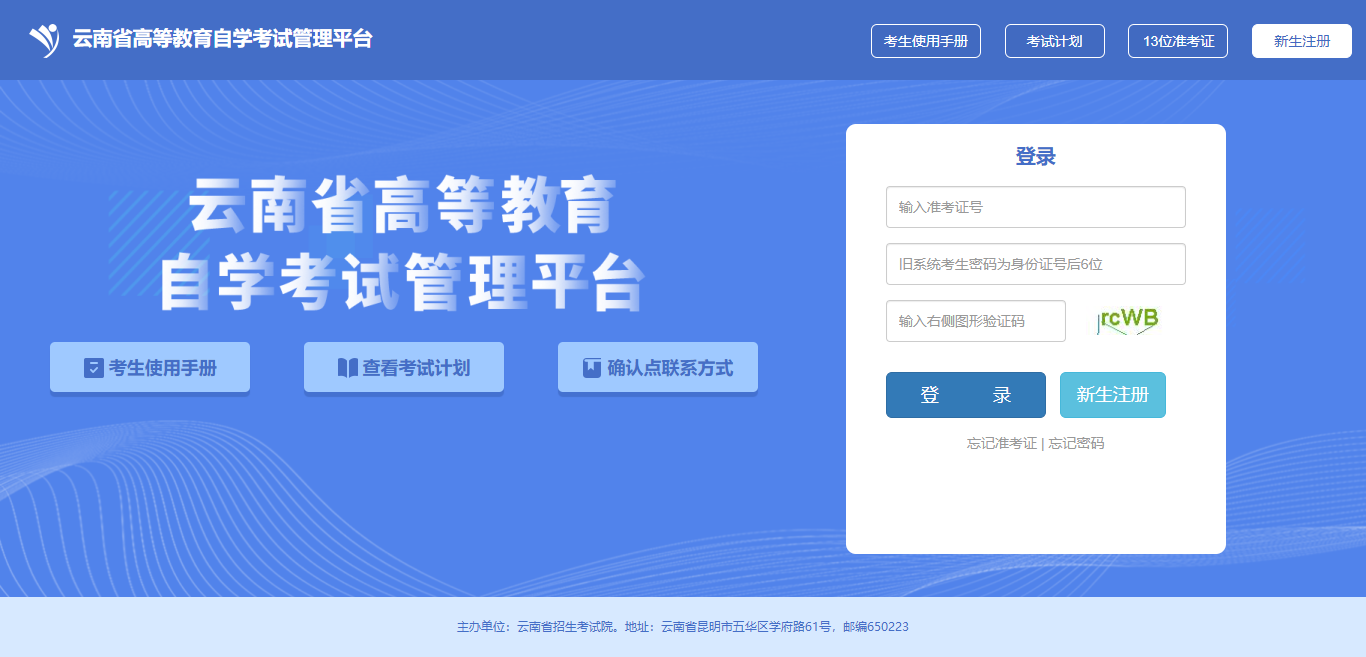Focus the password field for 身份证号后6位

(1036, 264)
